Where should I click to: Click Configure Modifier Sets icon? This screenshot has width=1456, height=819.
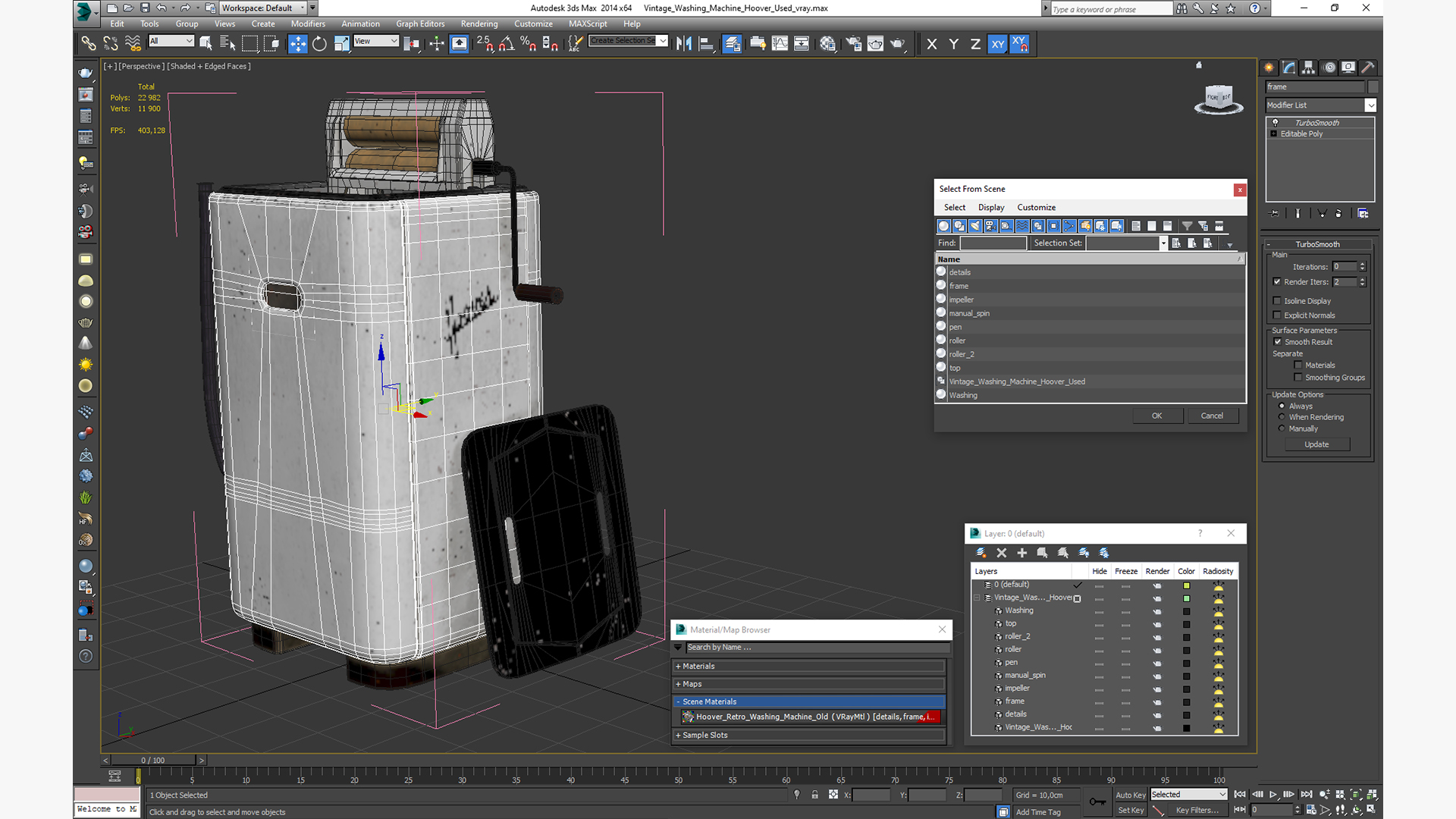[1363, 214]
